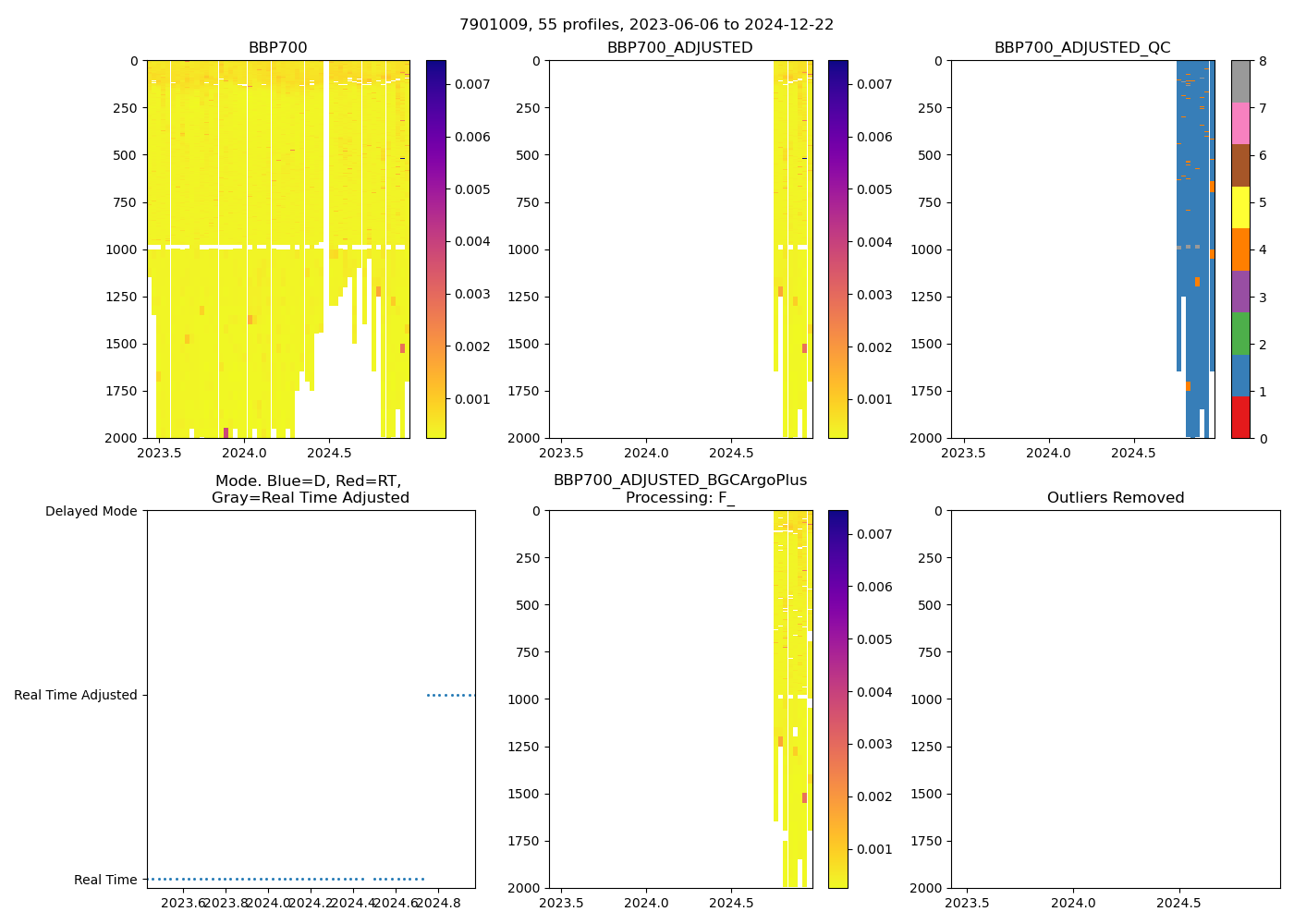The image size is (1294, 924).
Task: Select the brown segment of the QC colorbar
Action: (x=1240, y=165)
